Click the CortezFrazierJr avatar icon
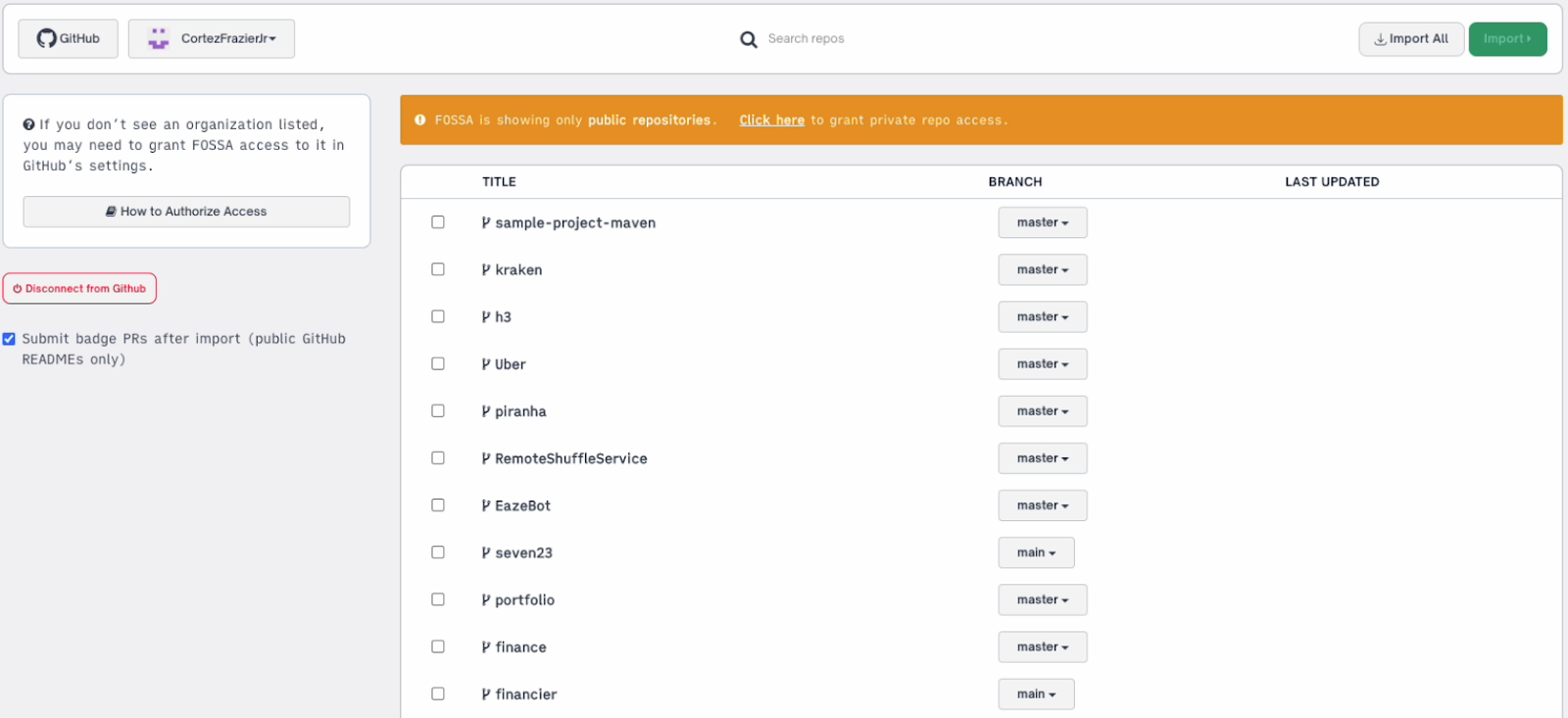The height and width of the screenshot is (718, 1568). pyautogui.click(x=158, y=38)
